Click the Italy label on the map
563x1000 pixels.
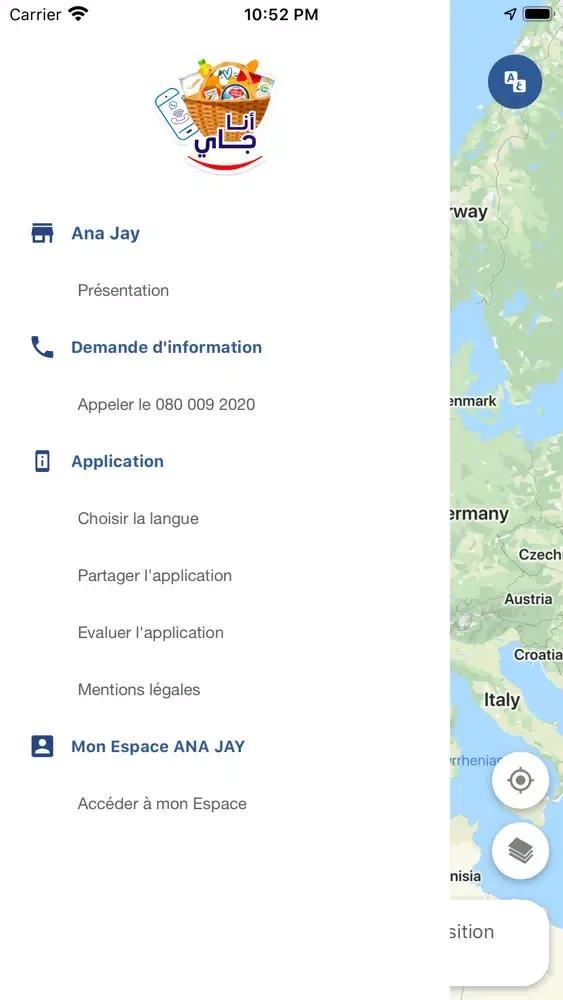pos(502,700)
